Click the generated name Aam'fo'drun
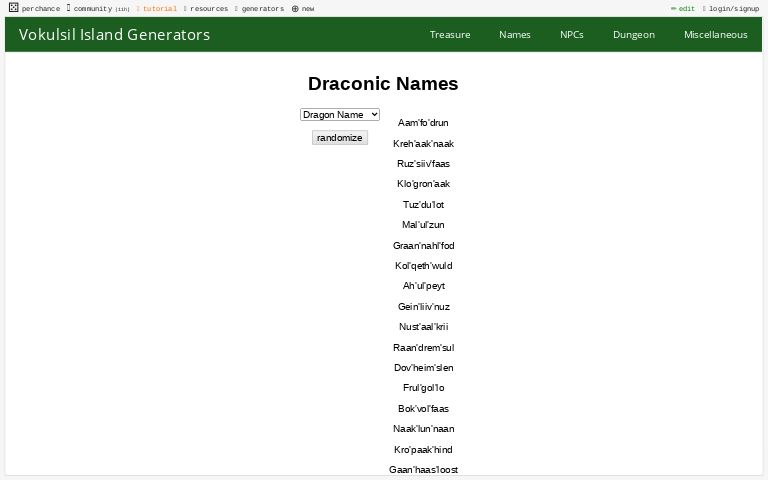 coord(423,123)
